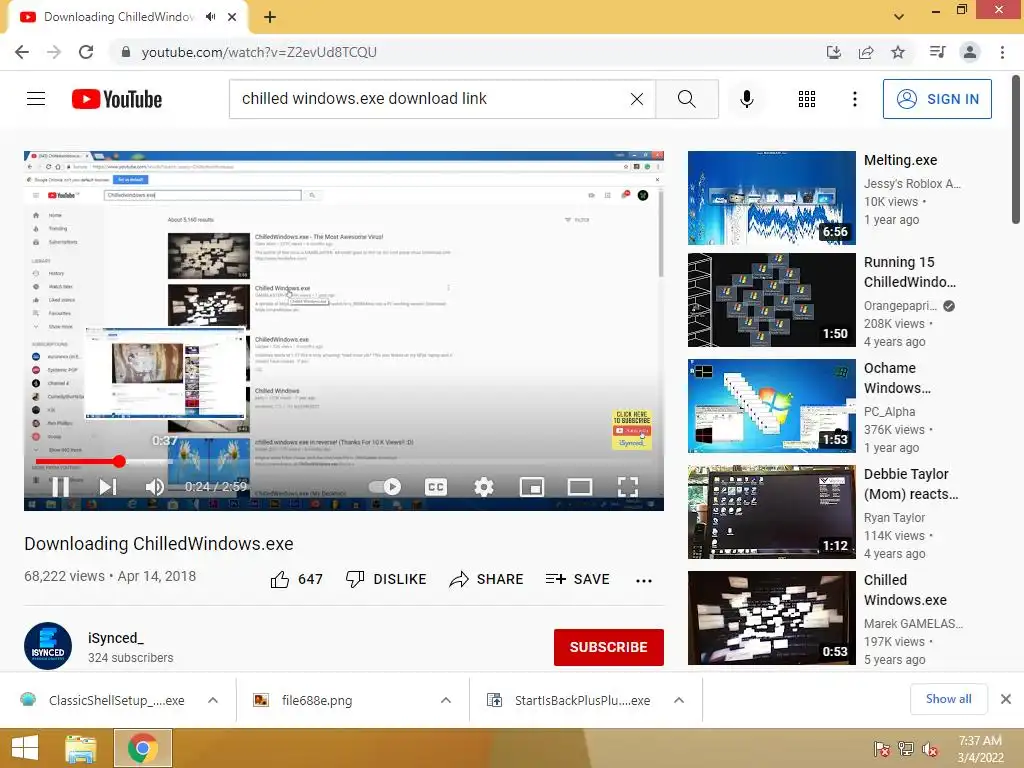
Task: Close the Downloading ChilledWindows tab
Action: click(x=232, y=17)
